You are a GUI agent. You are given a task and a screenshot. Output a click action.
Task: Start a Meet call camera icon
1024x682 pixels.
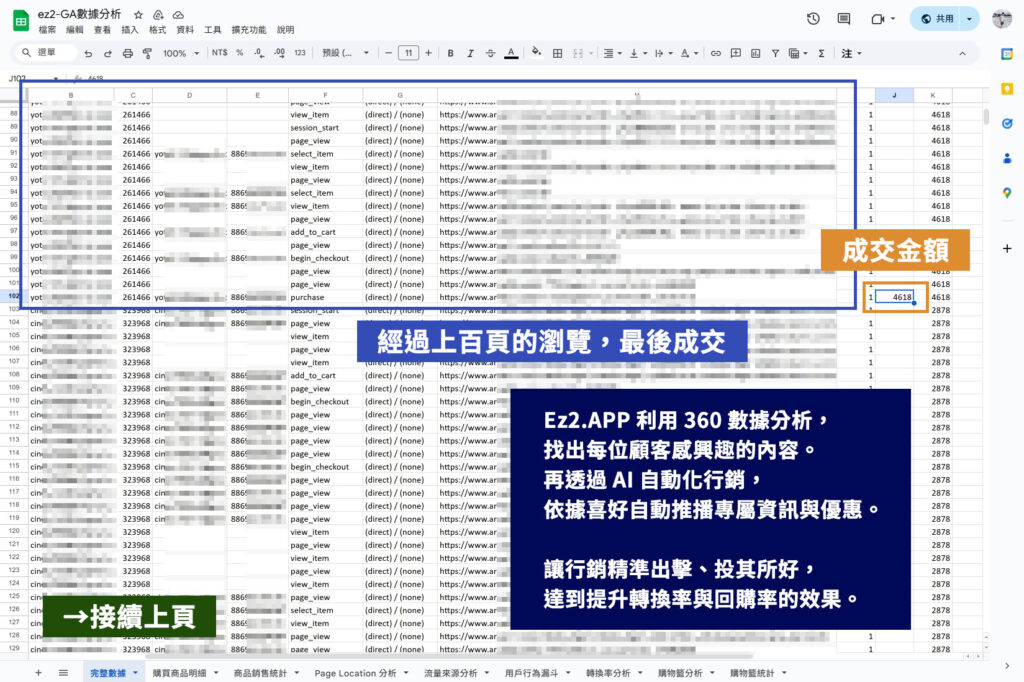click(x=878, y=19)
